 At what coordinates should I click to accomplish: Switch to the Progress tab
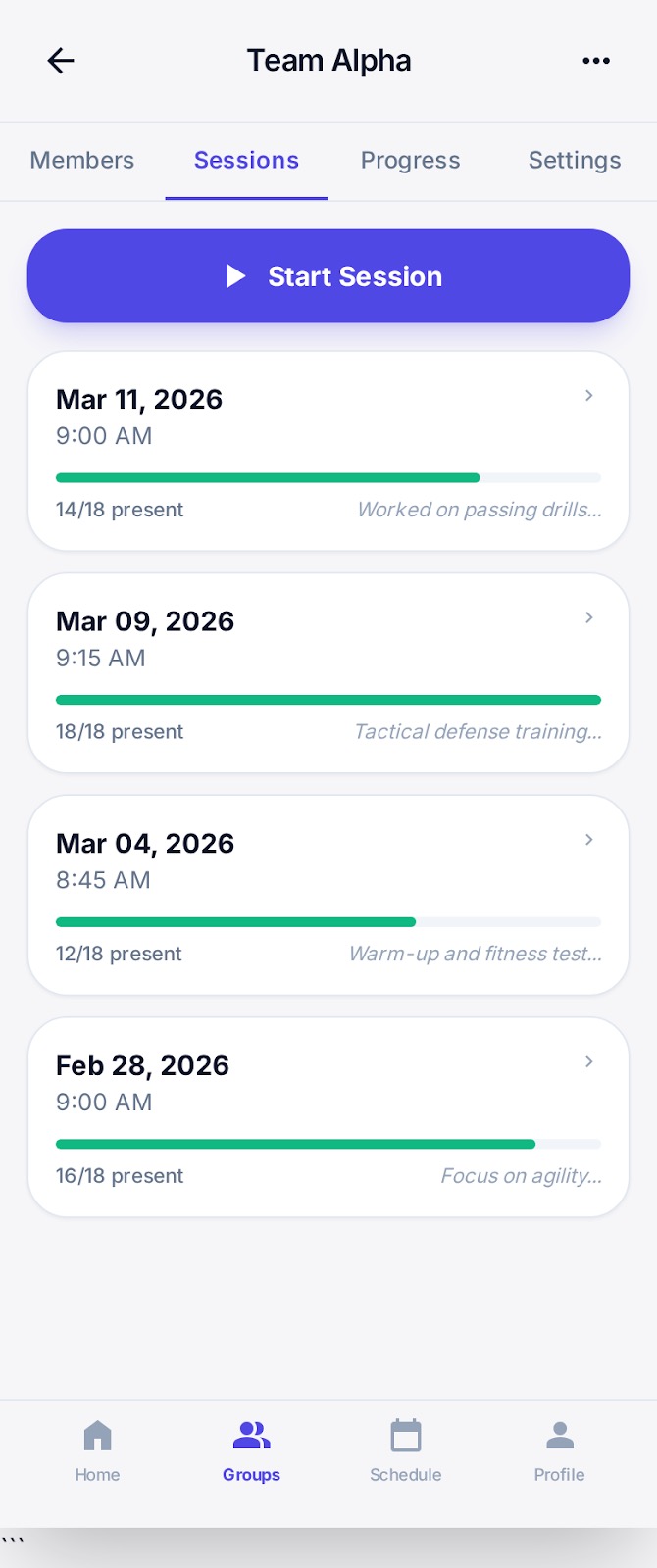[410, 161]
